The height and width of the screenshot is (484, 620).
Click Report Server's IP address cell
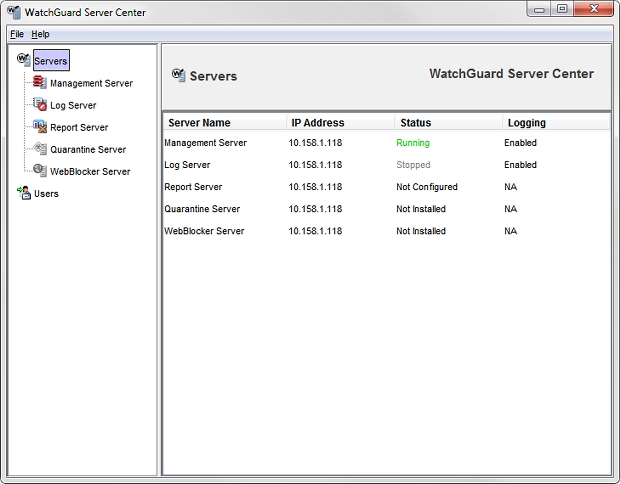(x=316, y=187)
